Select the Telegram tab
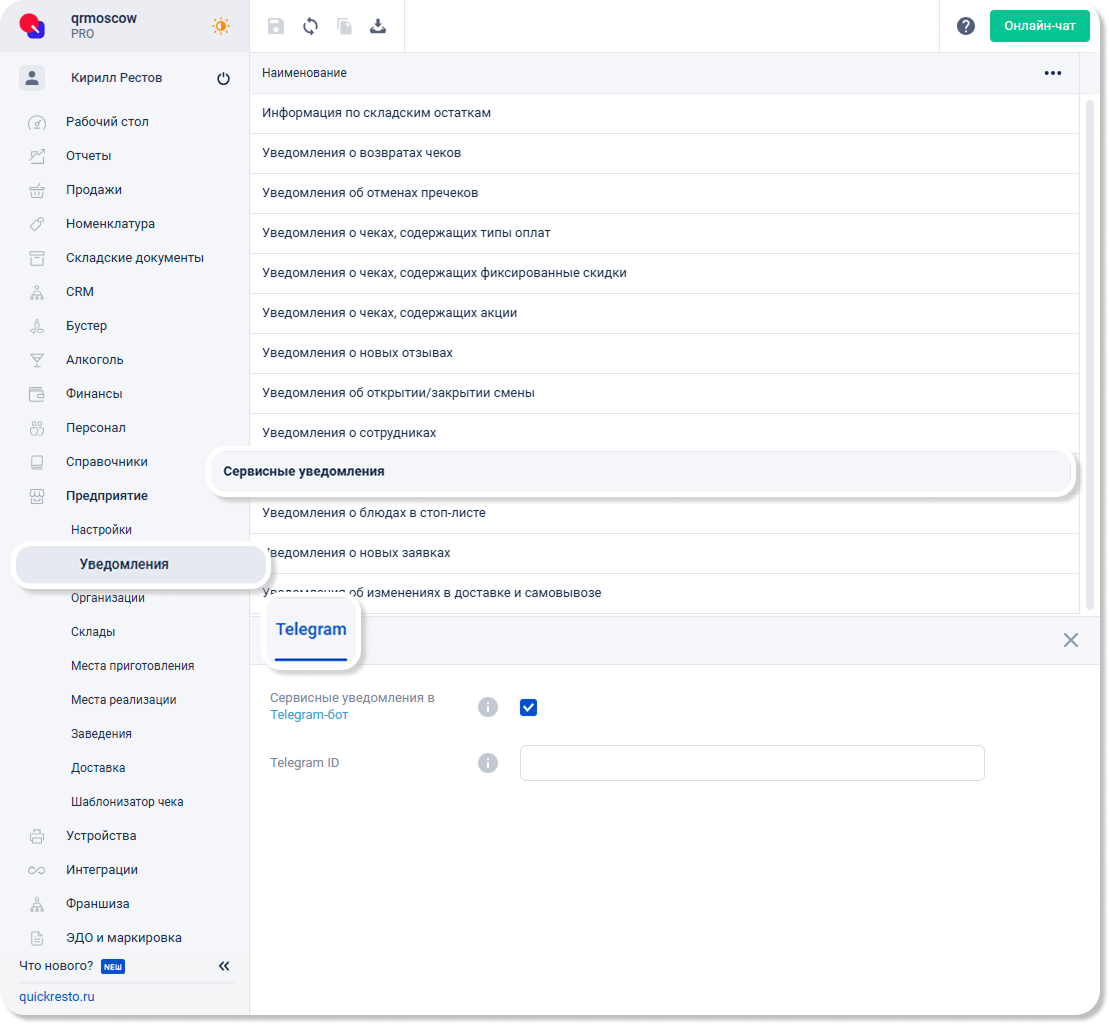The image size is (1109, 1024). pyautogui.click(x=311, y=630)
